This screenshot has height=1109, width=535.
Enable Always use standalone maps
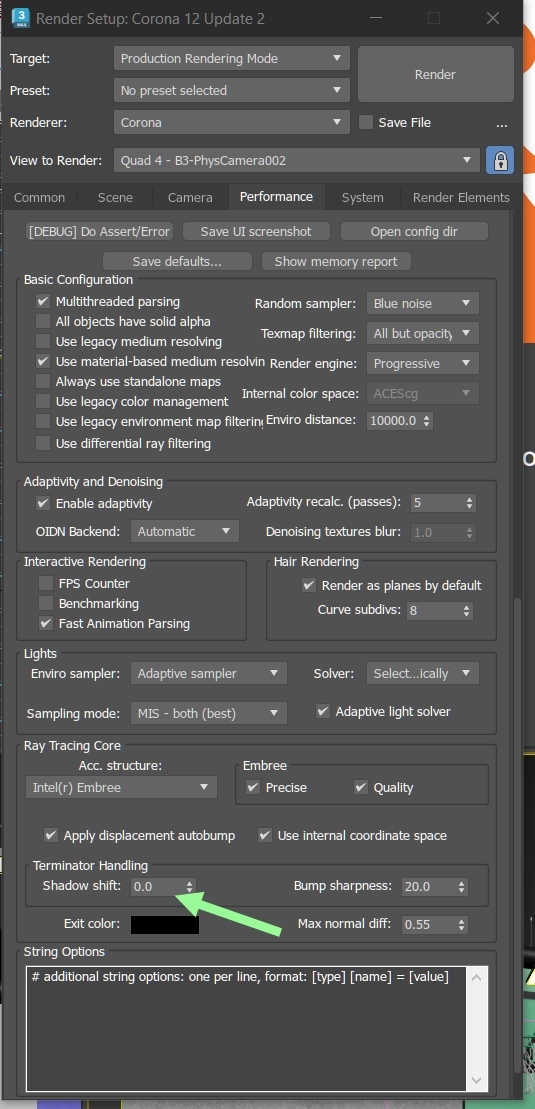pos(43,382)
